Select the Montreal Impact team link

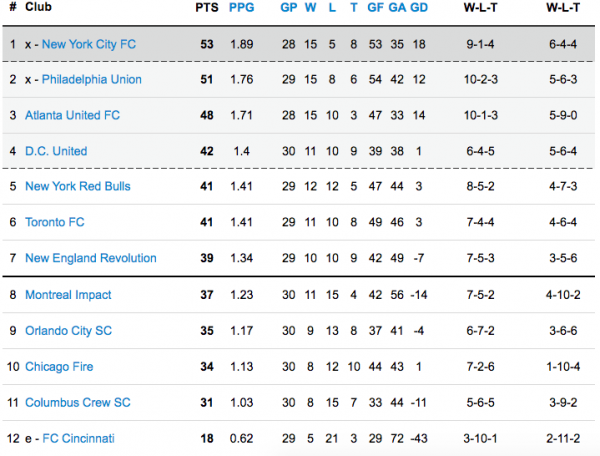[68, 295]
